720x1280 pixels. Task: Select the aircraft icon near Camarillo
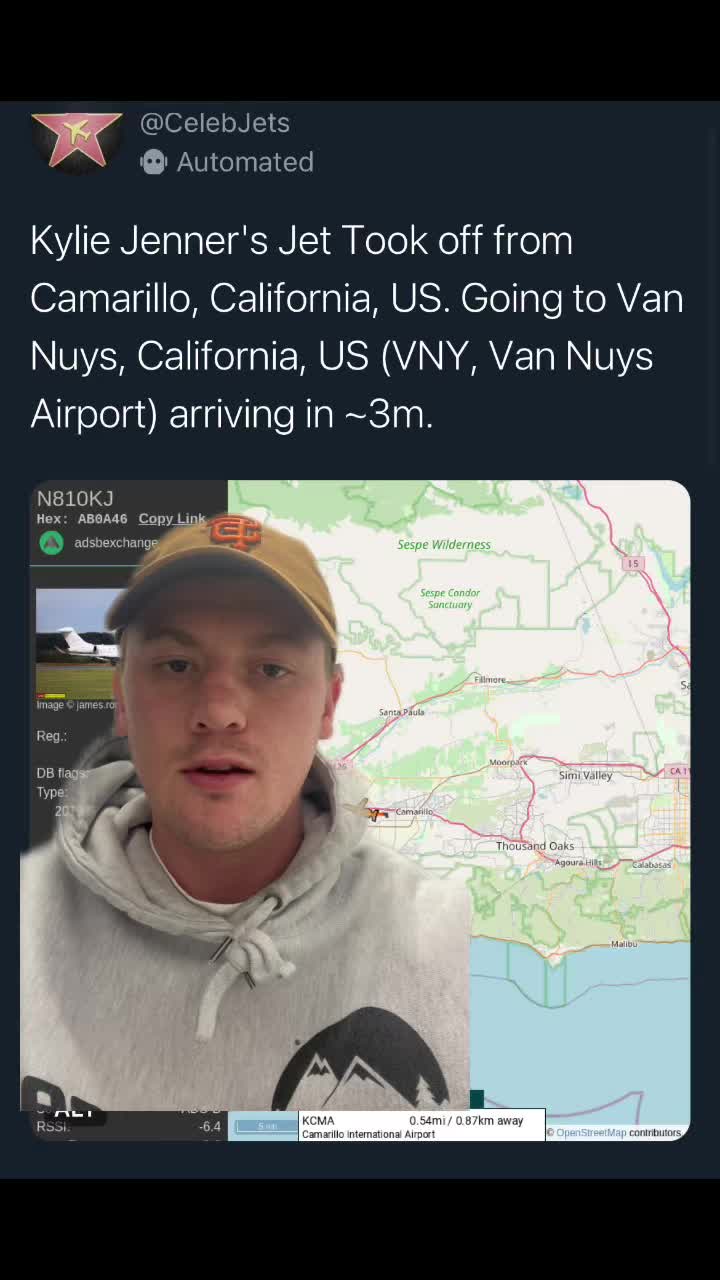pyautogui.click(x=376, y=814)
